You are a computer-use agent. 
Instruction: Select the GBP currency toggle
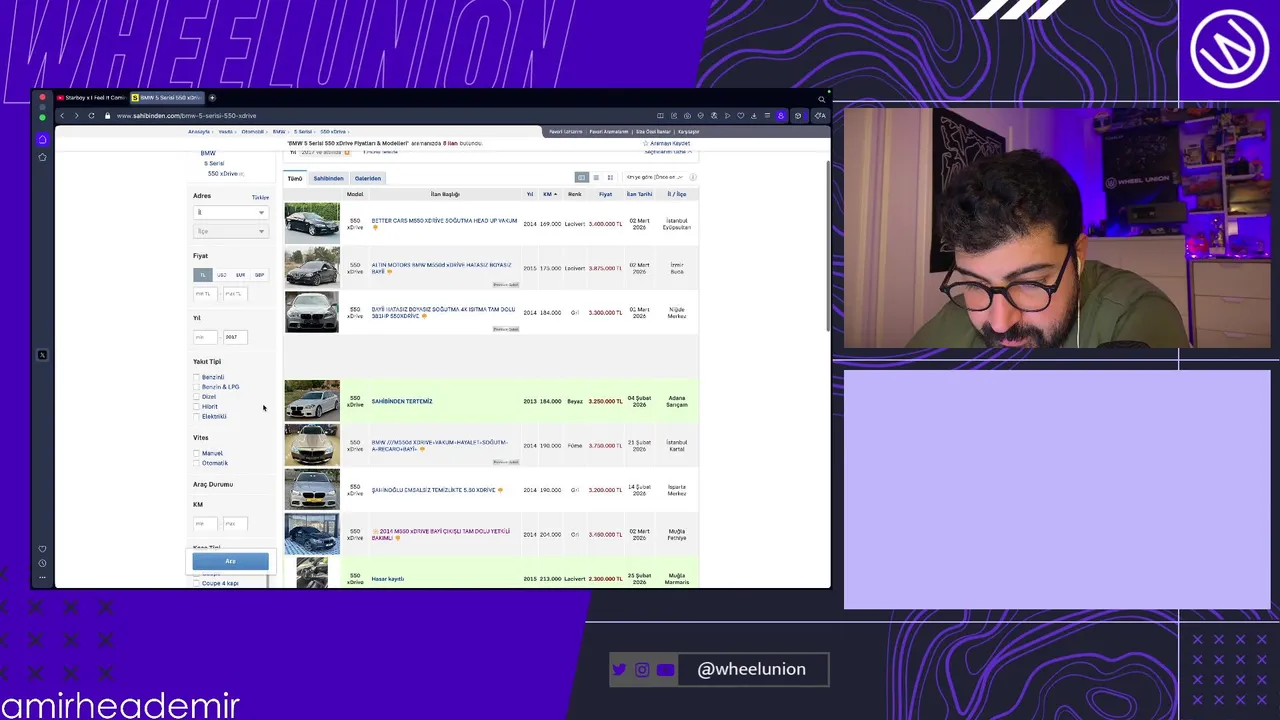[259, 275]
